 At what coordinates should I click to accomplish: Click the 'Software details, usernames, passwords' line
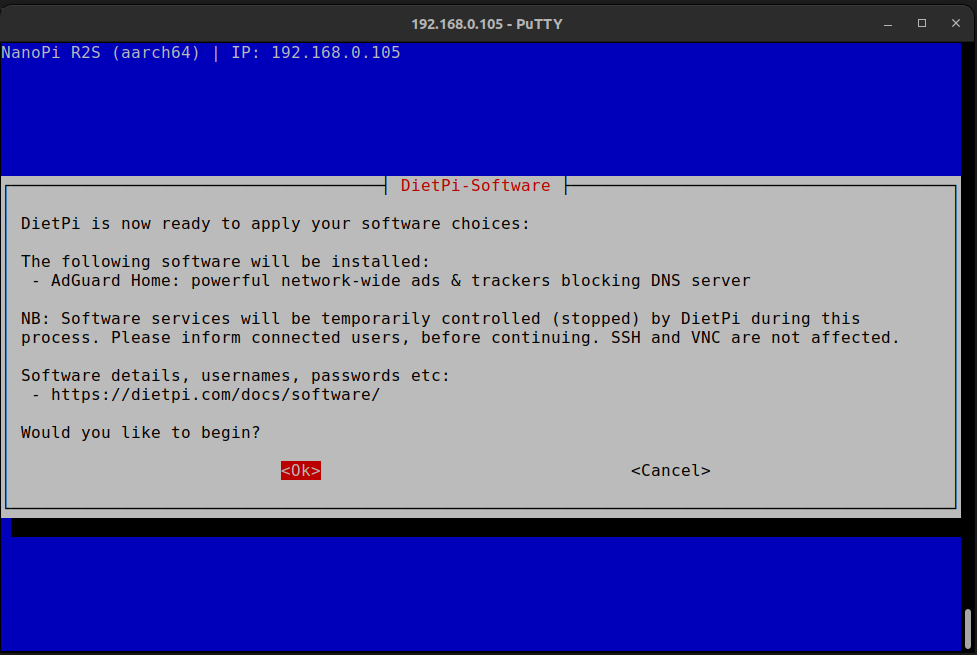pyautogui.click(x=235, y=376)
